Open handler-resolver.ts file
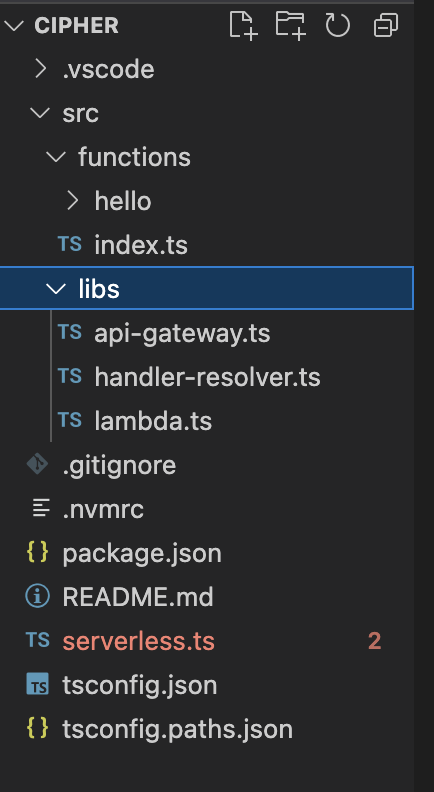Viewport: 434px width, 792px height. tap(207, 377)
